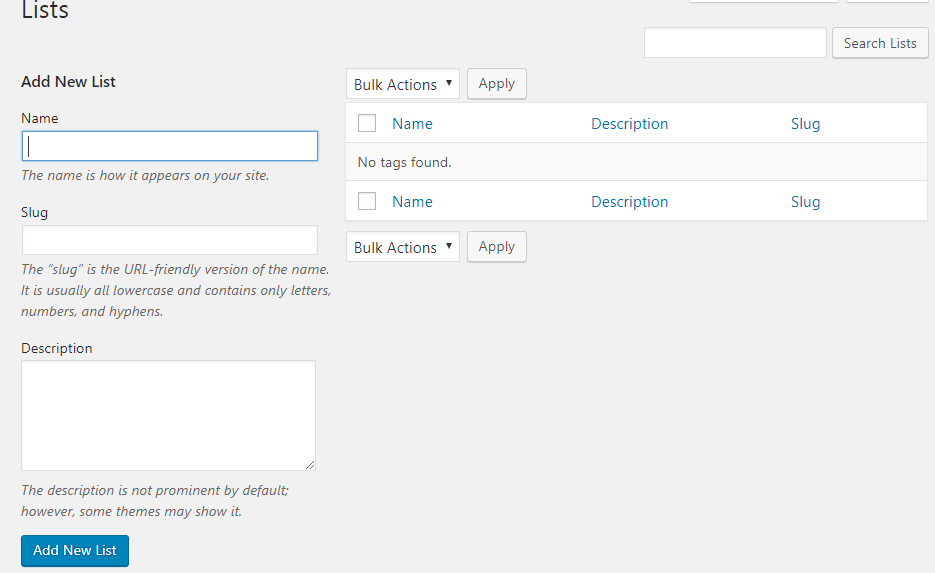Click the search box beside Search Lists
935x573 pixels.
pyautogui.click(x=735, y=43)
